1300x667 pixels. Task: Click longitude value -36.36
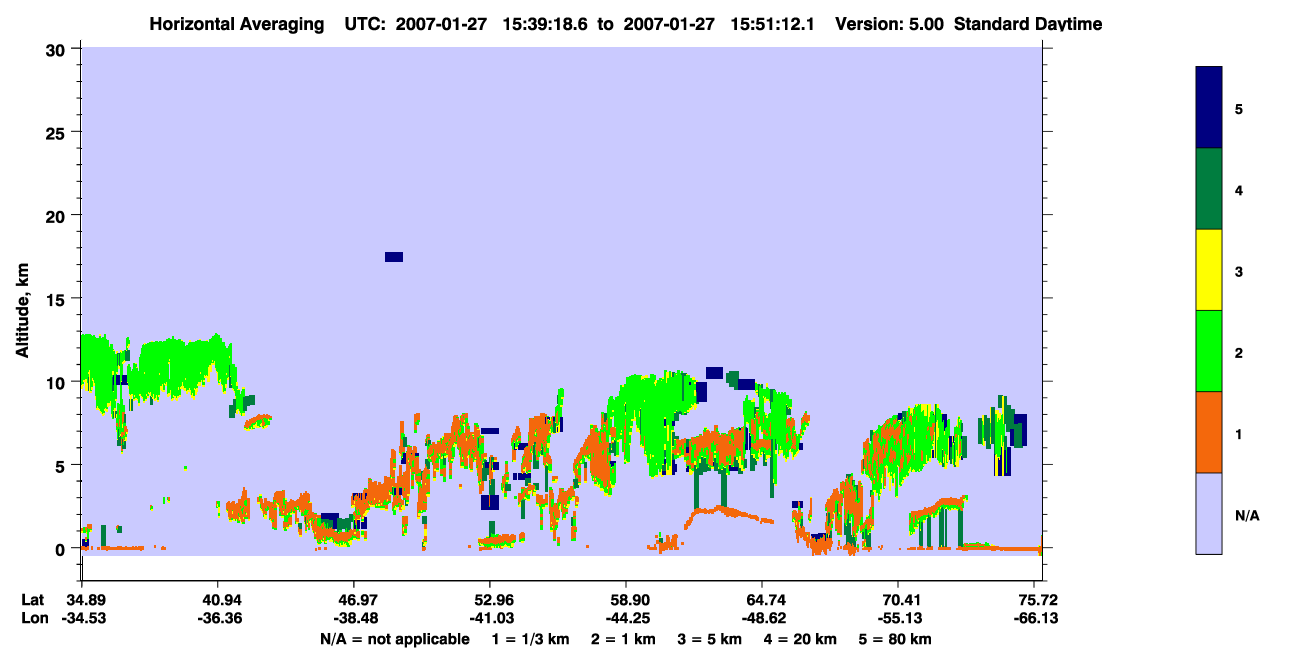[218, 618]
